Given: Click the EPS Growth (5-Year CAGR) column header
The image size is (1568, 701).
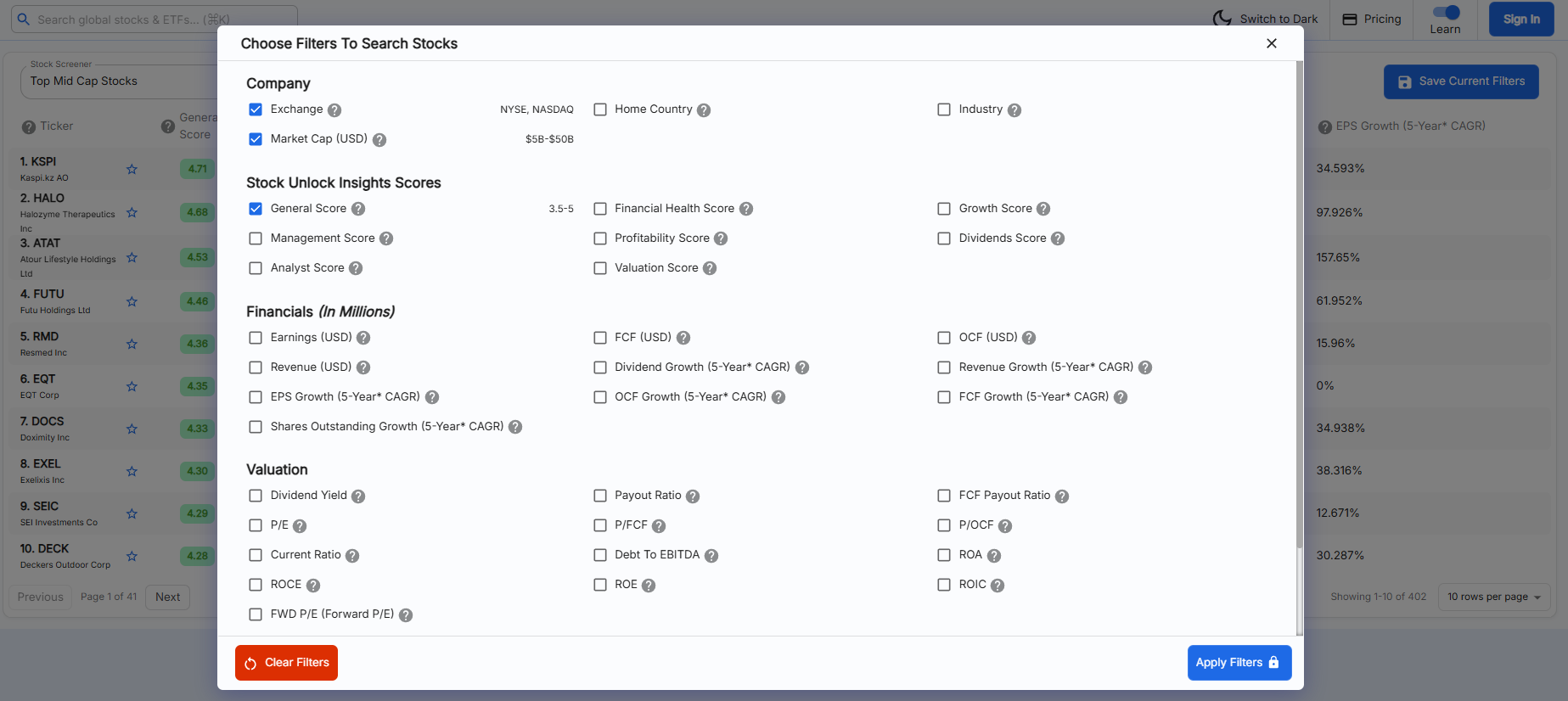Looking at the screenshot, I should (x=1410, y=126).
